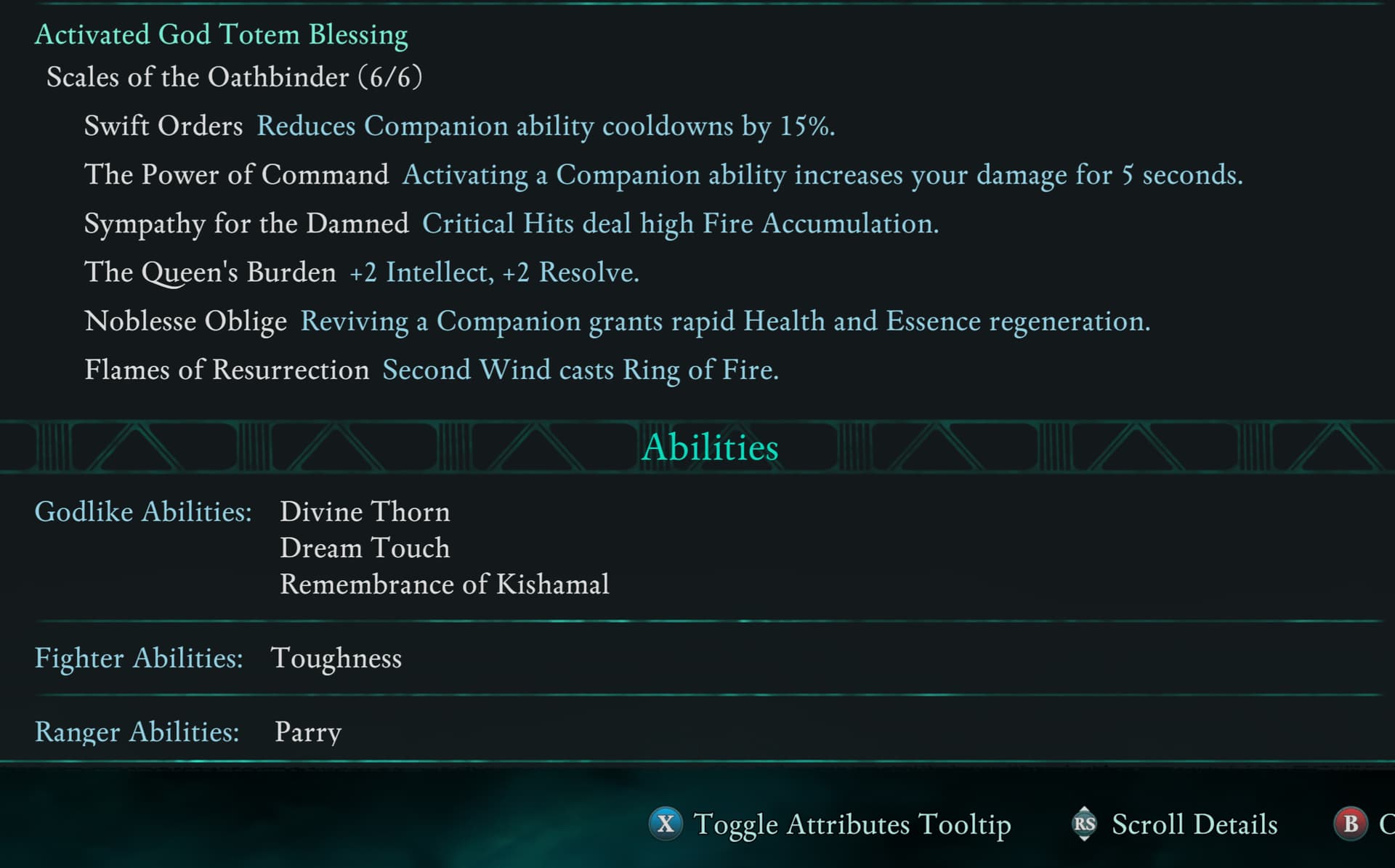The width and height of the screenshot is (1395, 868).
Task: Click Activated God Totem Blessing heading
Action: [x=222, y=35]
